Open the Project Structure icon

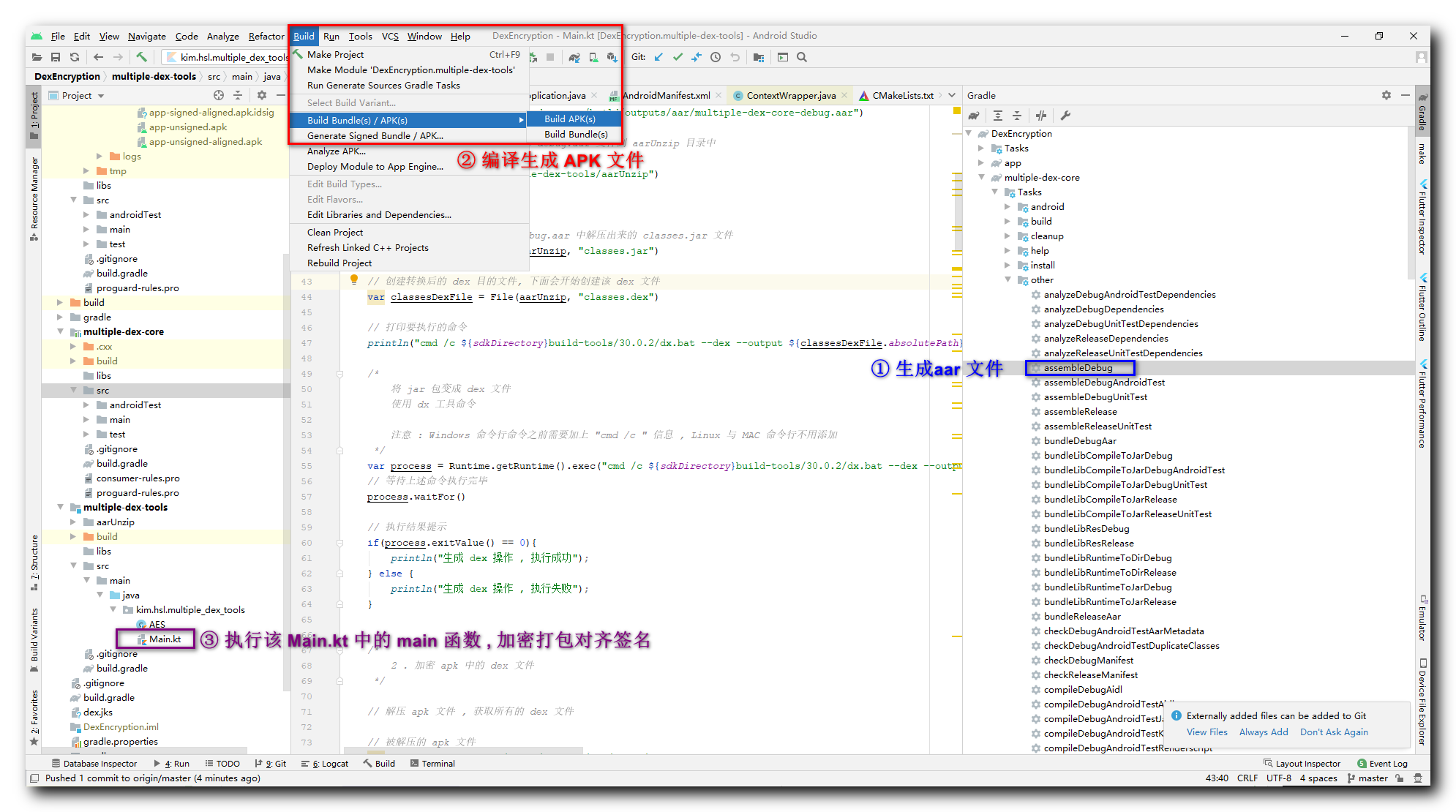(x=759, y=57)
